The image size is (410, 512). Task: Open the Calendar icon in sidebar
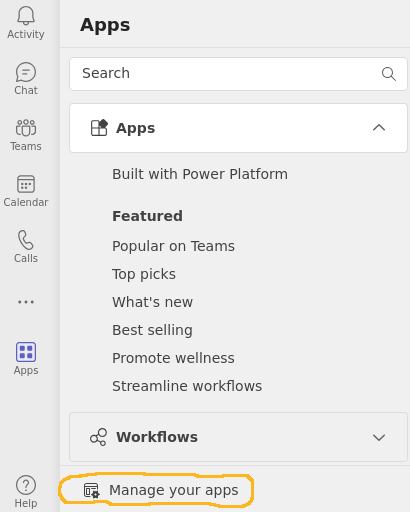click(26, 184)
